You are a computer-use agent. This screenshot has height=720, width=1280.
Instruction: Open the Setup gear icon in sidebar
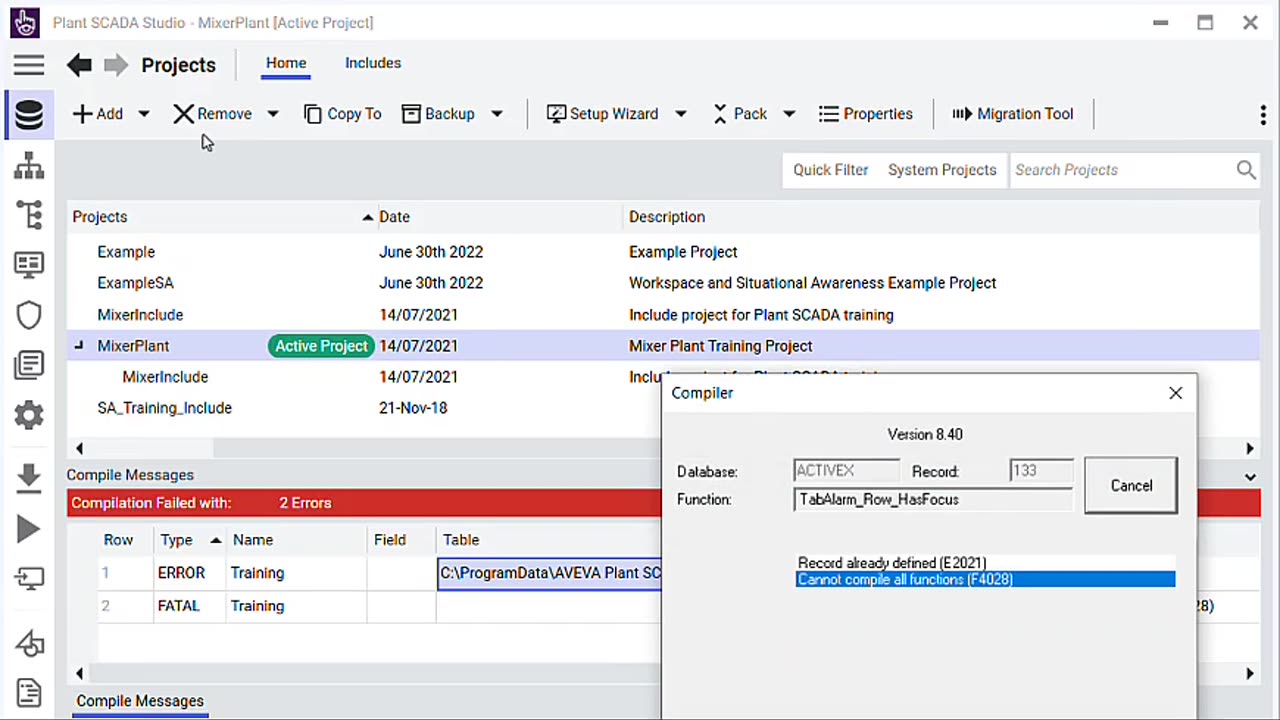pyautogui.click(x=28, y=414)
